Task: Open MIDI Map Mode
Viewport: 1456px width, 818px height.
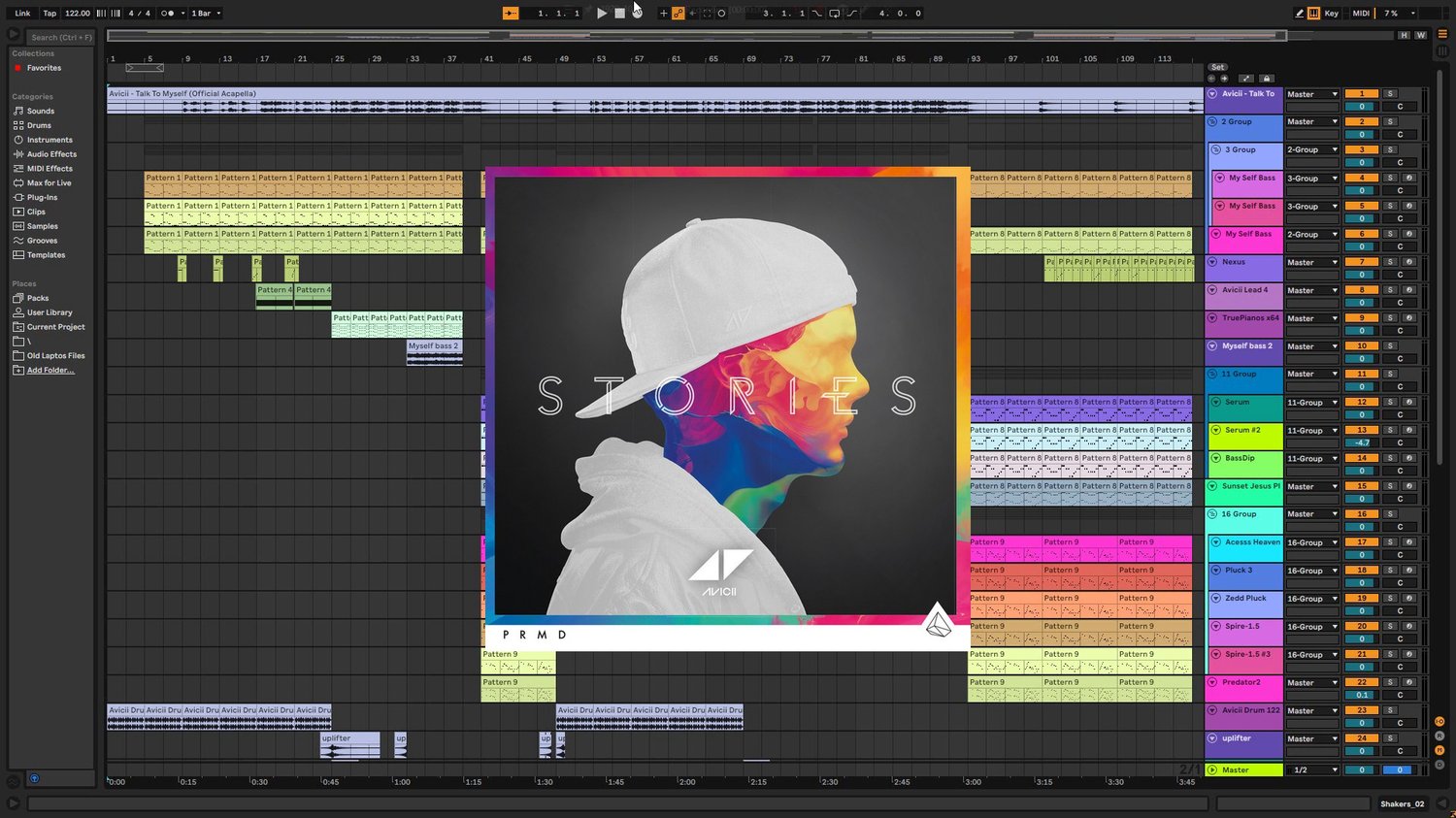Action: click(x=1361, y=14)
